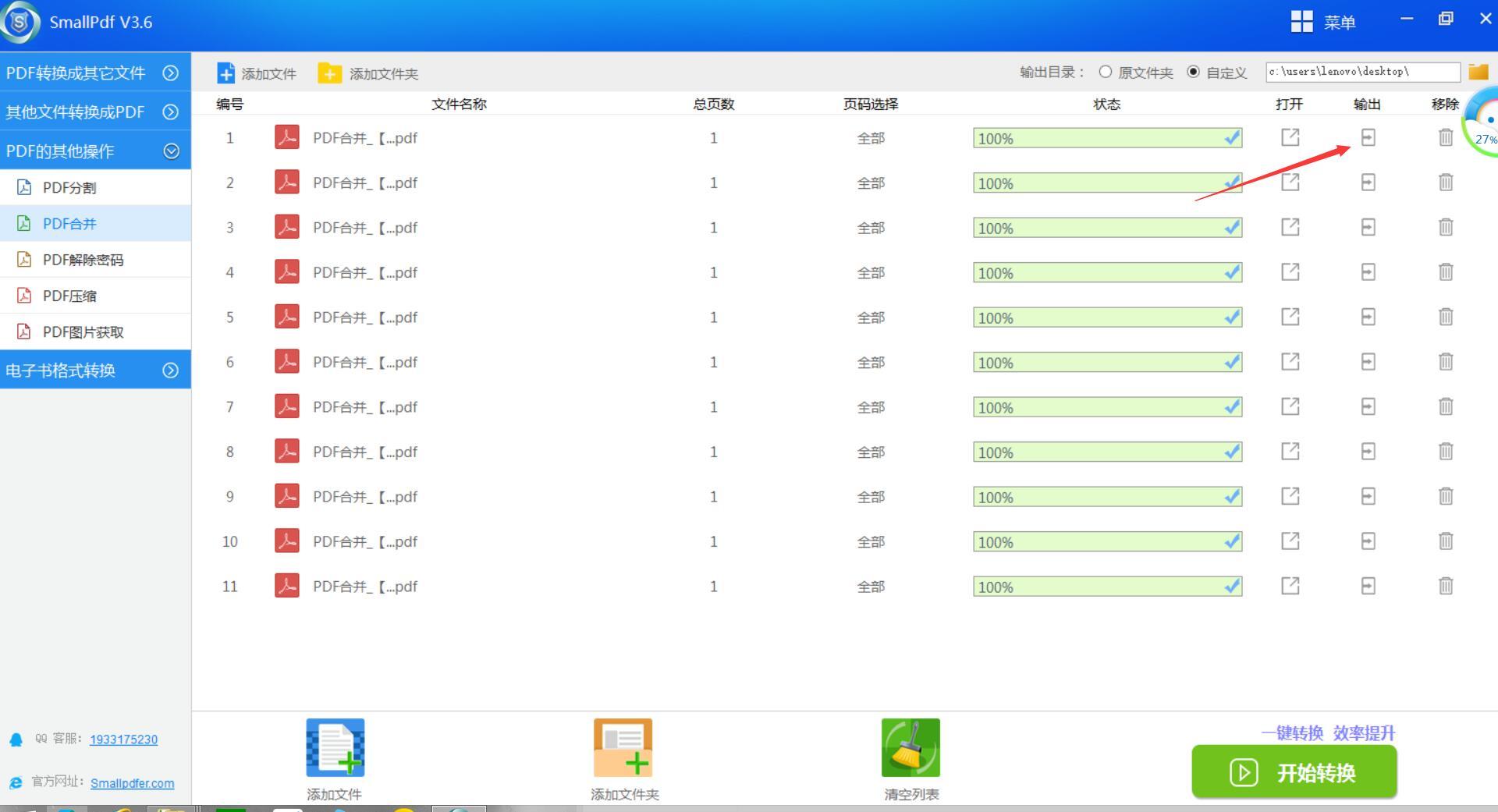Collapse PDF的其他操作 section
The width and height of the screenshot is (1498, 812).
point(95,151)
